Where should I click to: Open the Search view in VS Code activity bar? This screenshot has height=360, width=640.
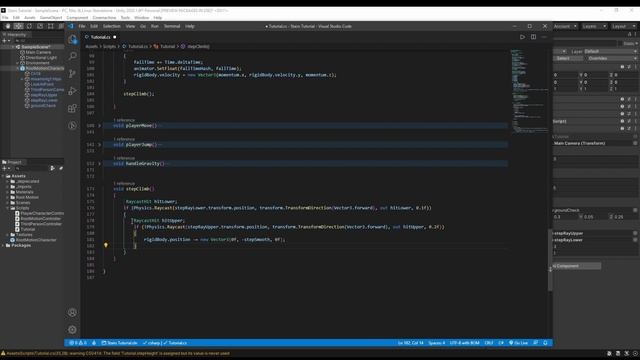(x=72, y=56)
